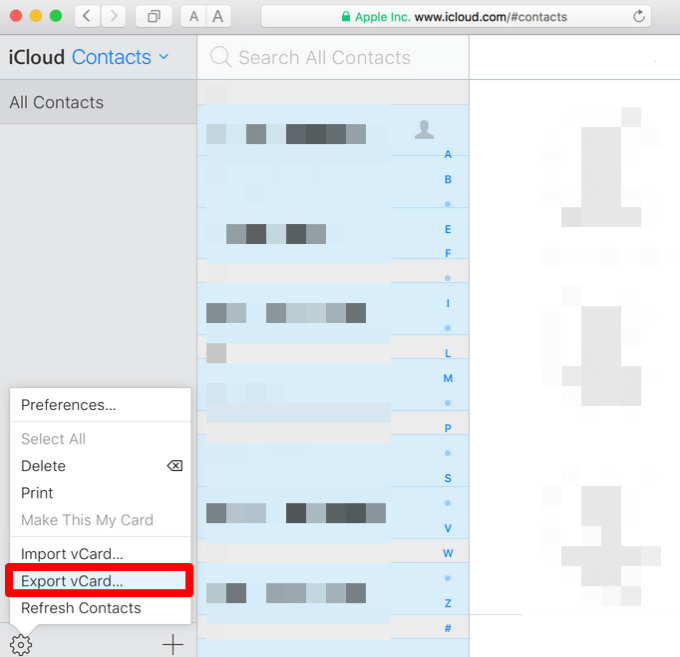
Task: Choose Print from the menu
Action: (100, 493)
